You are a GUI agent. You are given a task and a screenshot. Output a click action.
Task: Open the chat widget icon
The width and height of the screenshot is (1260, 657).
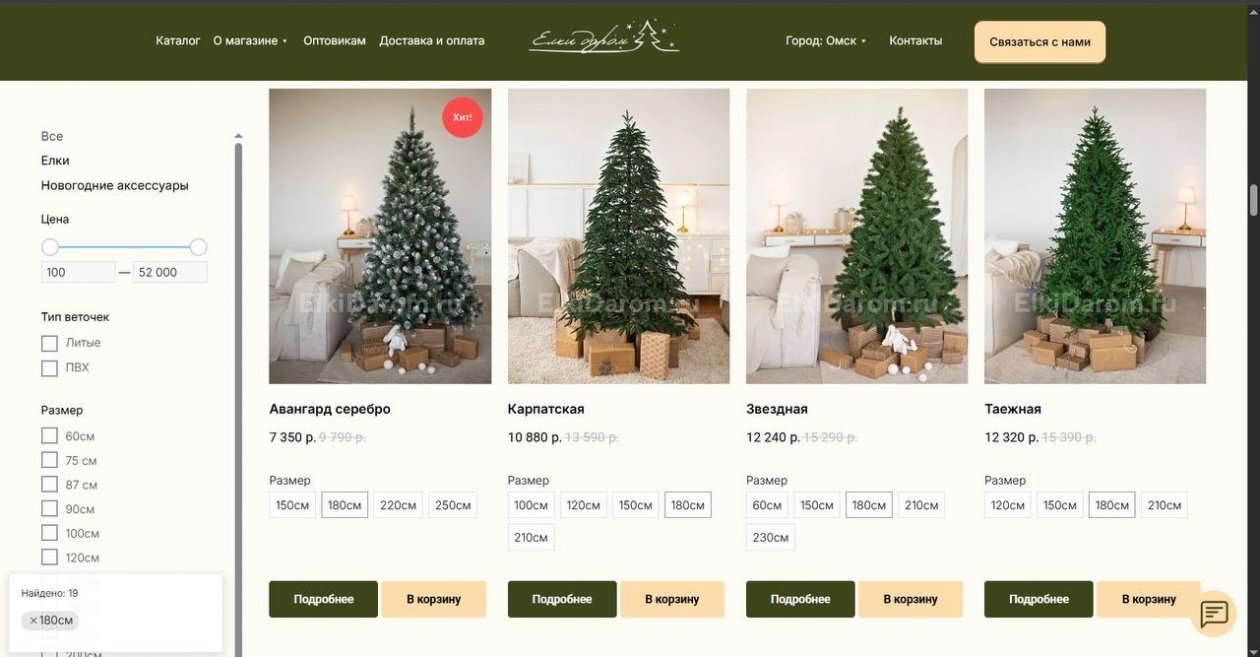pos(1214,613)
